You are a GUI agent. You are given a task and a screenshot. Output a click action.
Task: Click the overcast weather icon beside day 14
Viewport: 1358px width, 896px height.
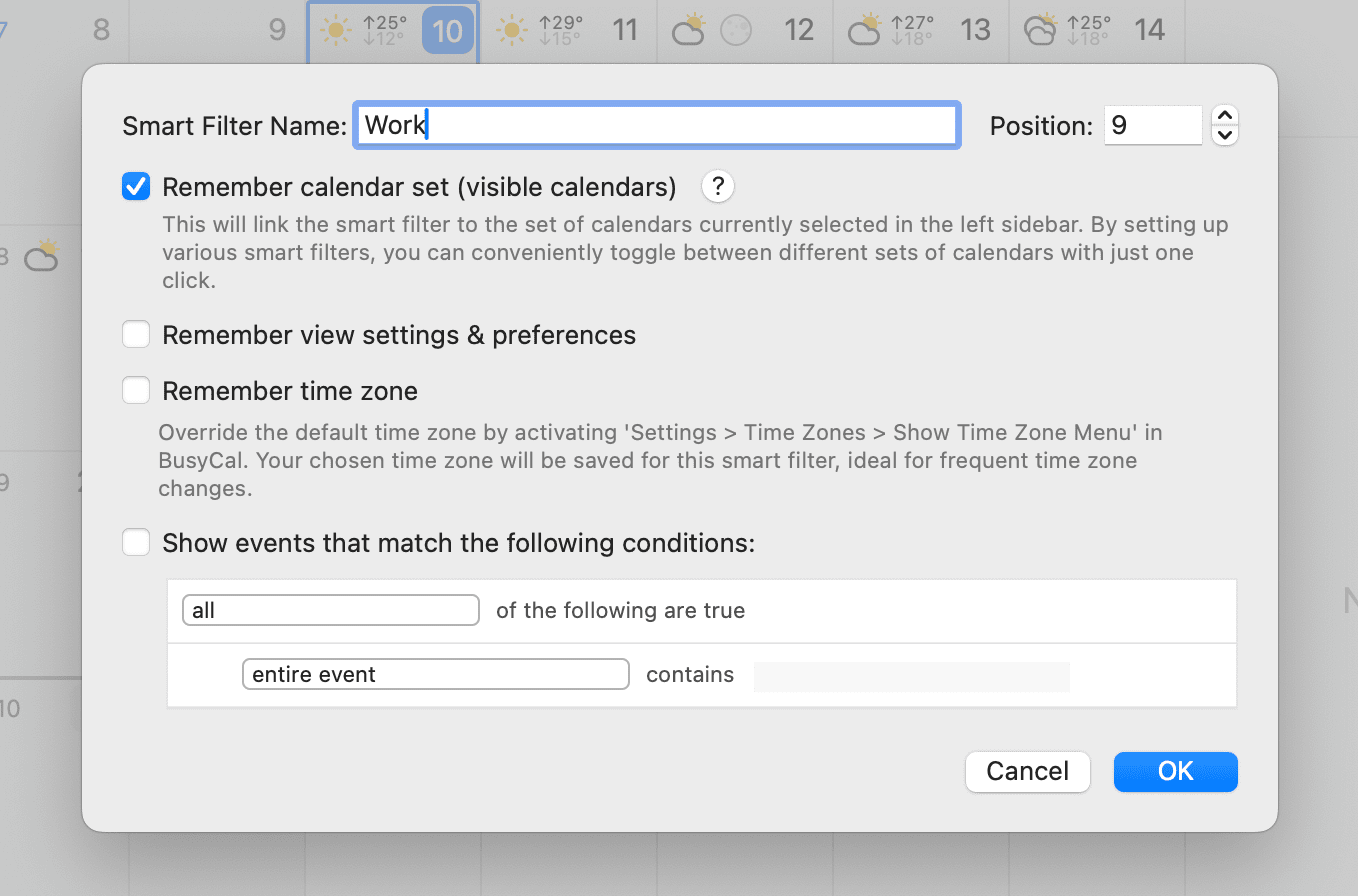pos(1040,30)
